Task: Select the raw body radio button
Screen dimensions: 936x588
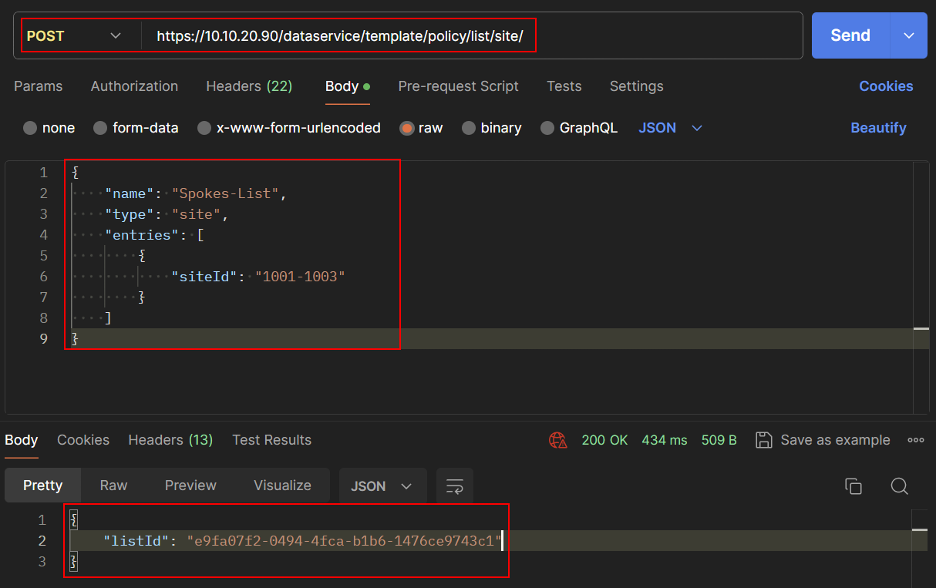Action: [x=408, y=128]
